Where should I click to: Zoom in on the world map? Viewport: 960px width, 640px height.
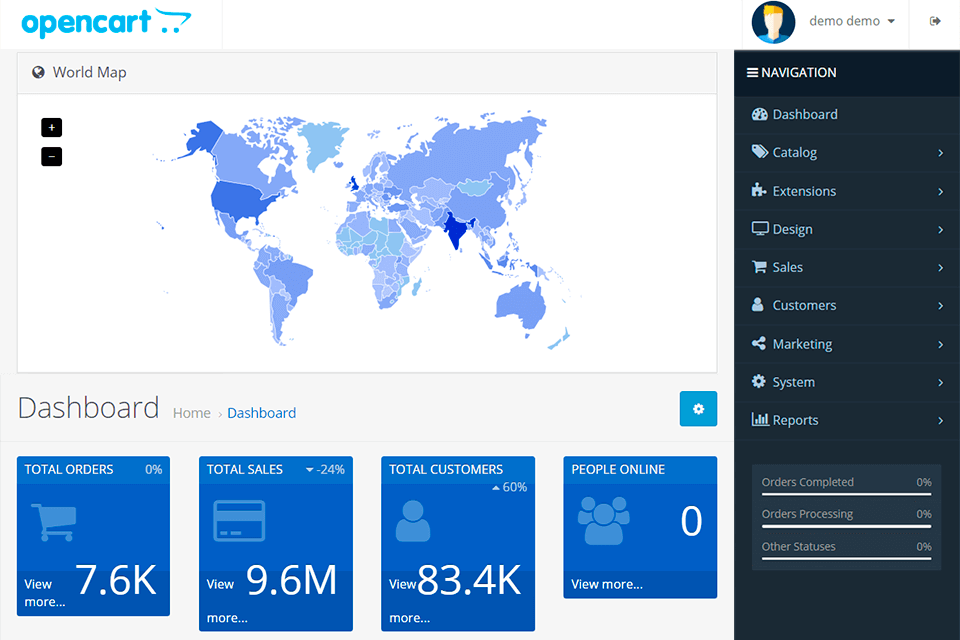click(52, 127)
